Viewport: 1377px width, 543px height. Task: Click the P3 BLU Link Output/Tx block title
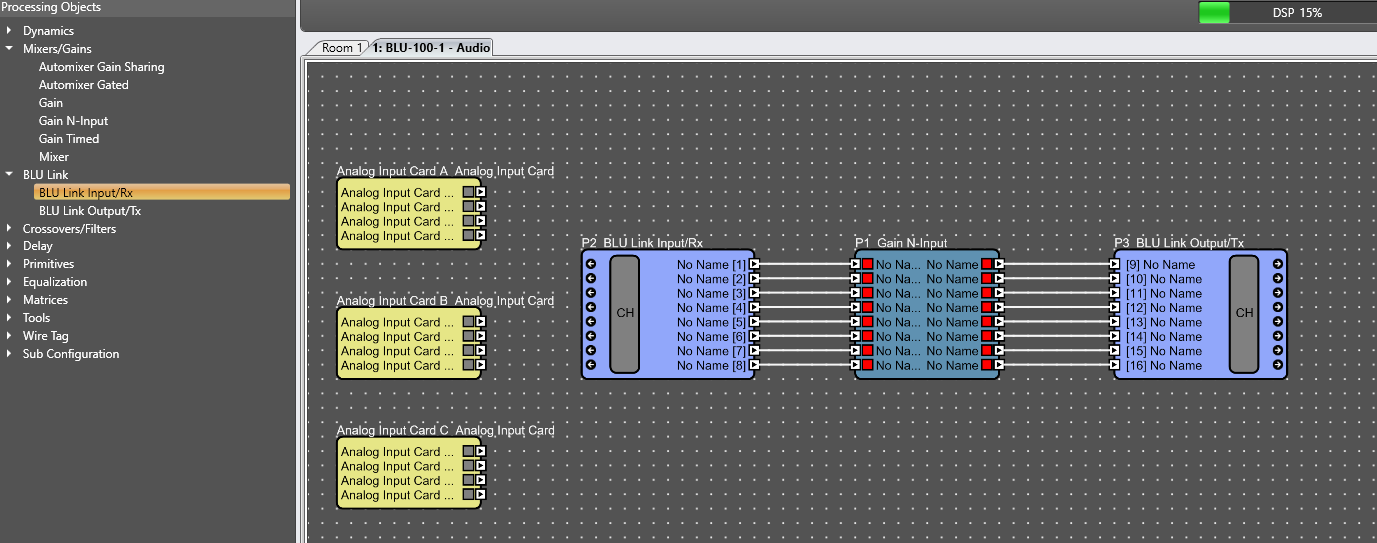click(1179, 243)
